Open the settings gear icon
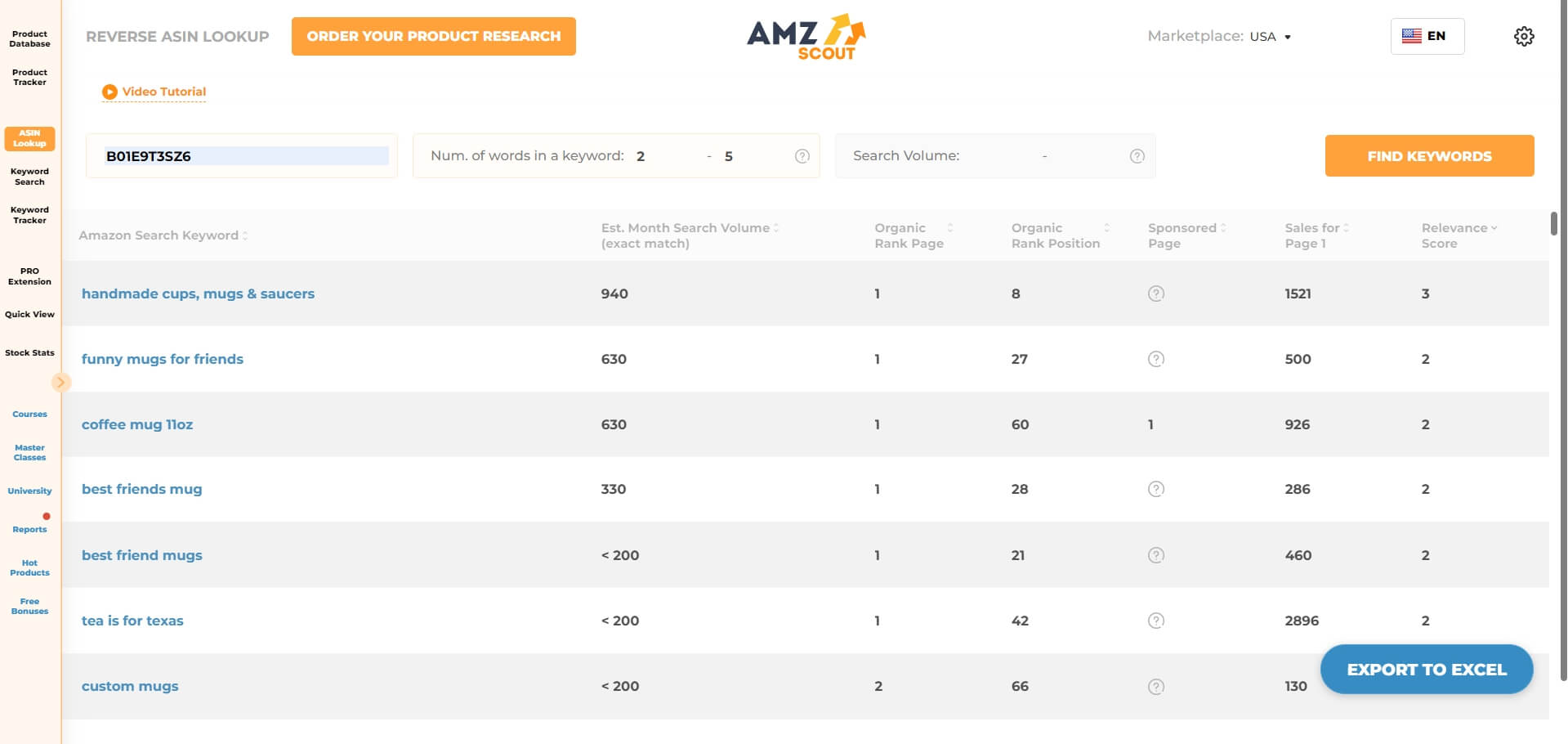 point(1524,36)
